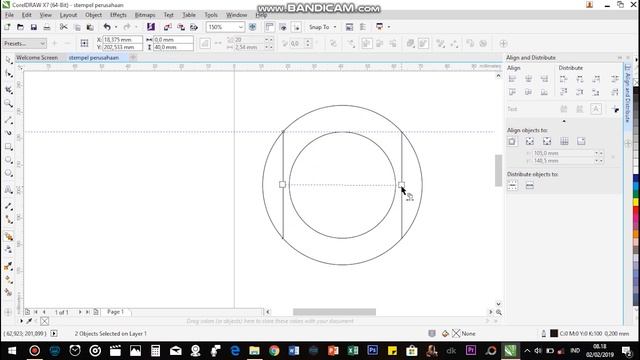Select the Zoom magnifier tool
The height and width of the screenshot is (360, 640).
[x=9, y=104]
